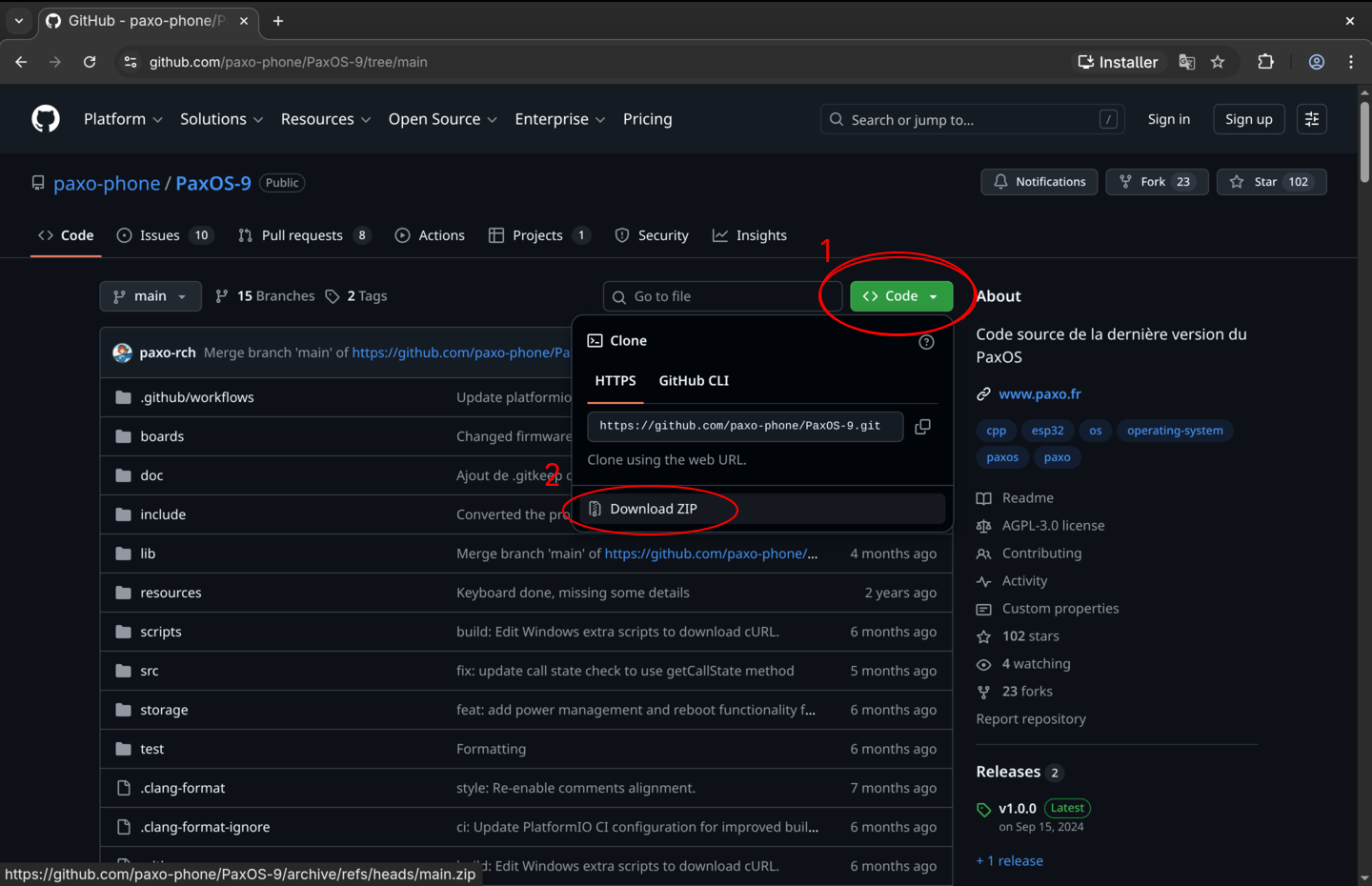Open the main branch selector
Viewport: 1372px width, 886px height.
[150, 295]
